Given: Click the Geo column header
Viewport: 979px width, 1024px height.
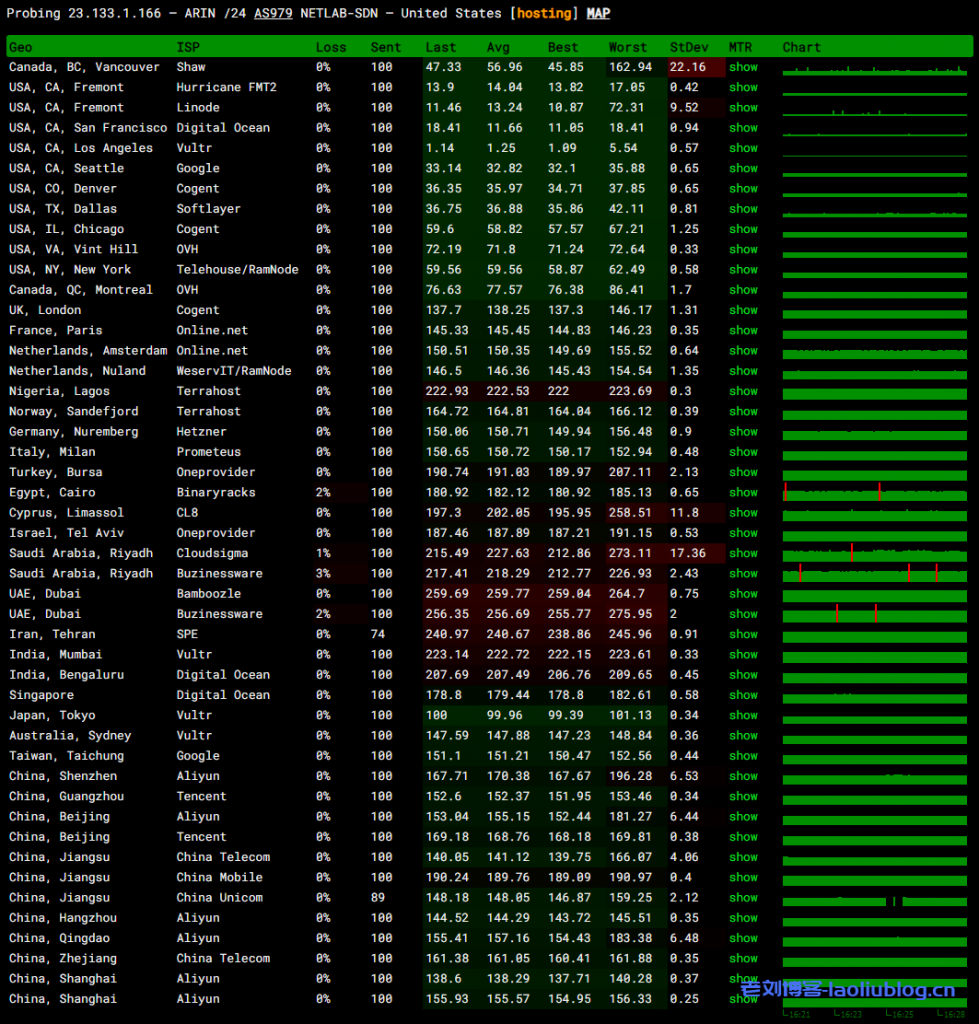Looking at the screenshot, I should [21, 47].
